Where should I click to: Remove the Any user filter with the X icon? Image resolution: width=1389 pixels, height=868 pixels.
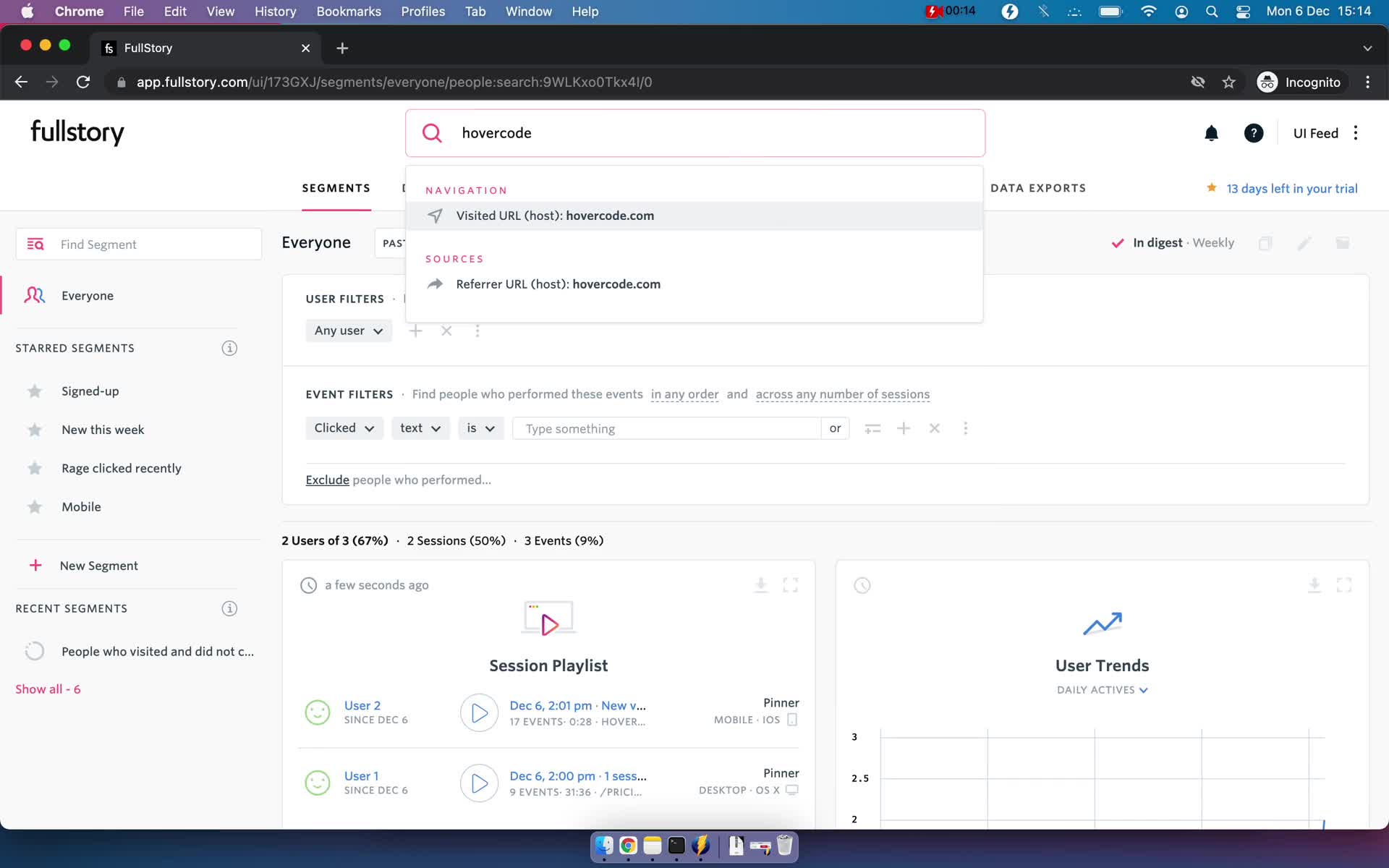pos(446,331)
